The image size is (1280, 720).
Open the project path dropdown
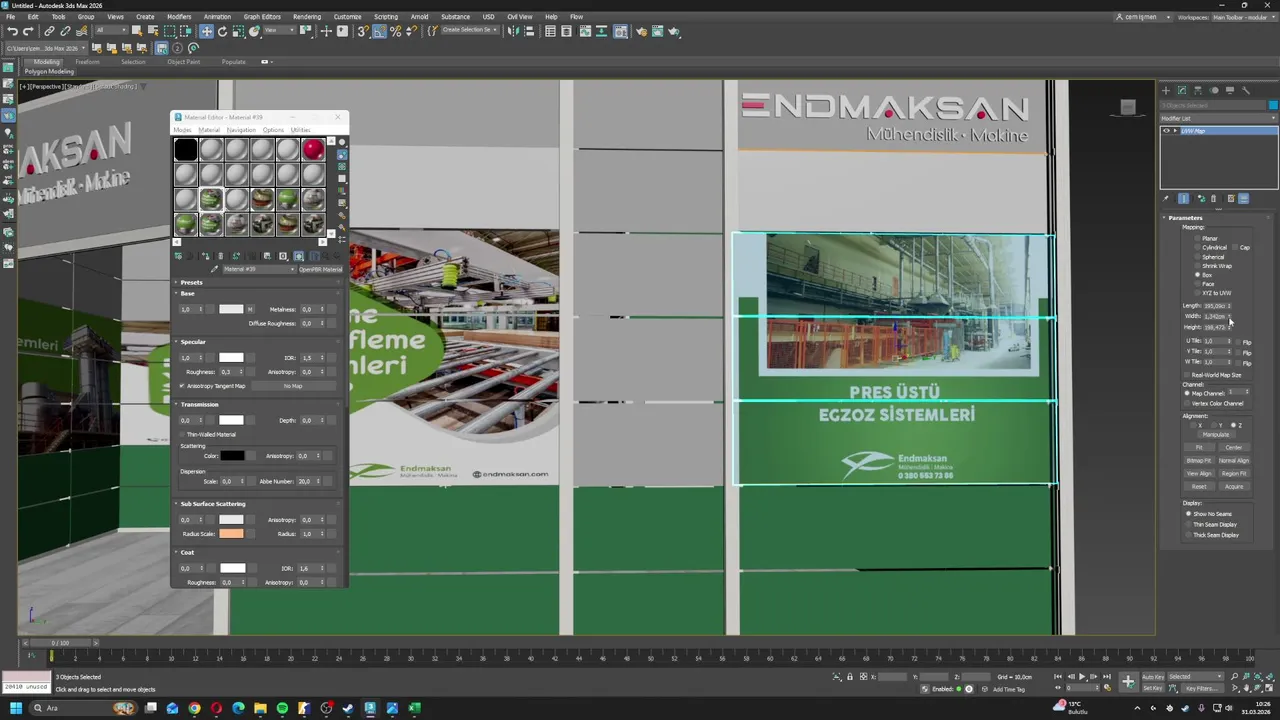point(44,48)
